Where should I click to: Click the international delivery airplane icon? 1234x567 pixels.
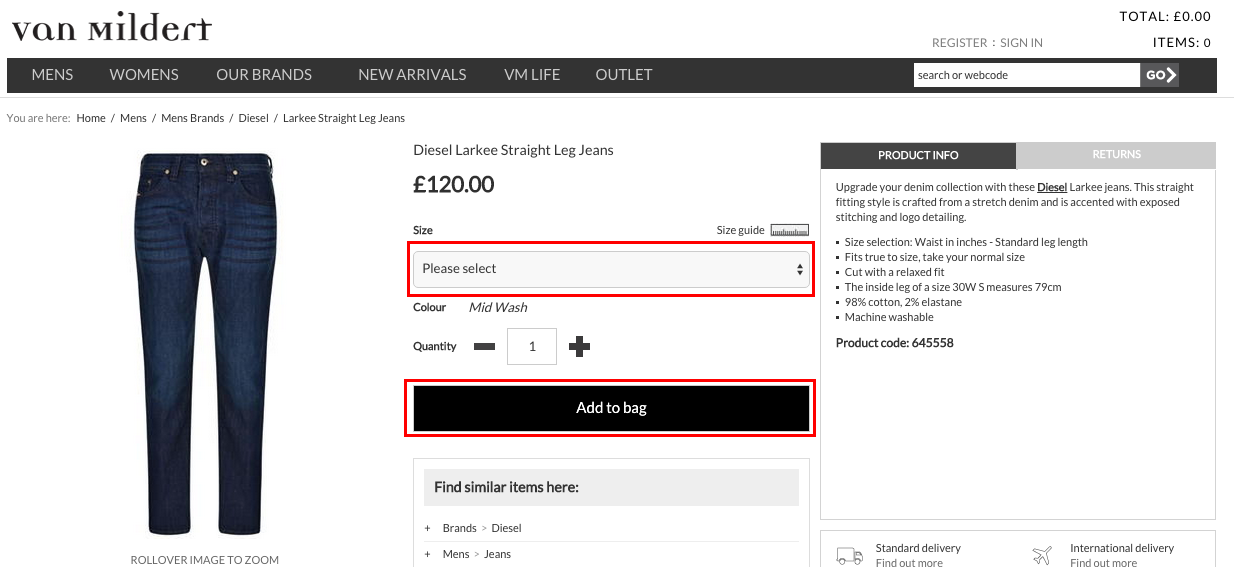[x=1042, y=554]
